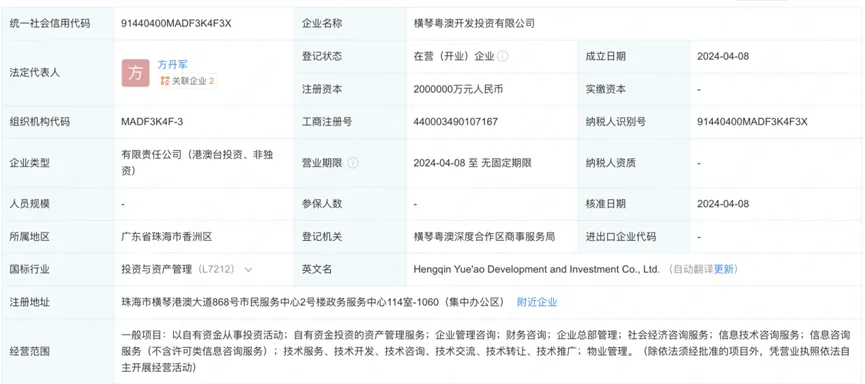The height and width of the screenshot is (384, 865).
Task: Expand the 投资与资产管理 industry dropdown arrow
Action: point(248,270)
